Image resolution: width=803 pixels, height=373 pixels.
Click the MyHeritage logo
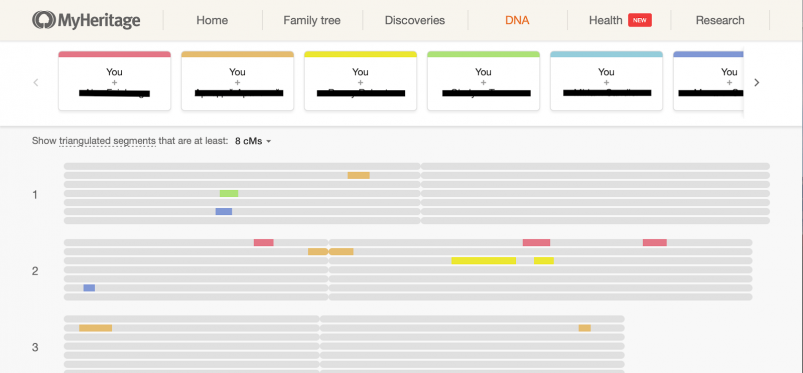[86, 20]
